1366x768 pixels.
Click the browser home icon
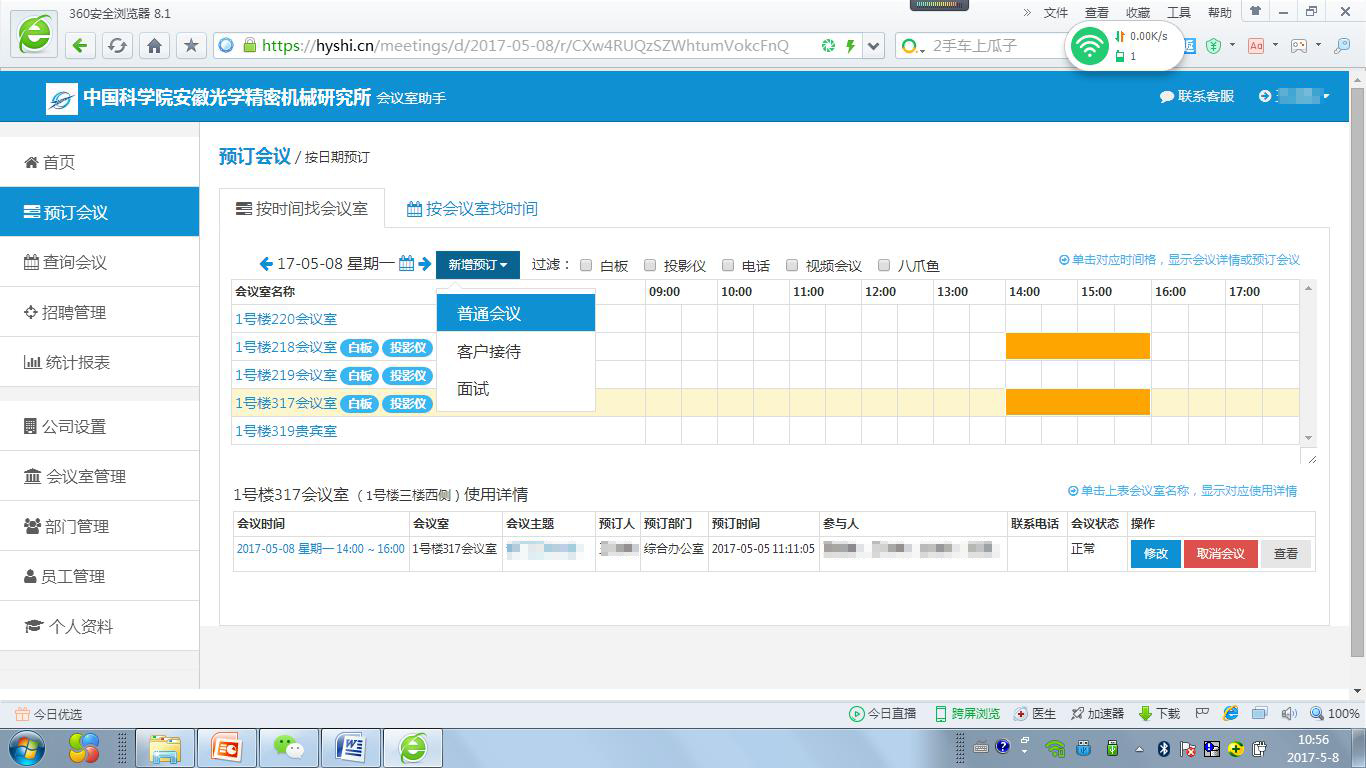[154, 45]
